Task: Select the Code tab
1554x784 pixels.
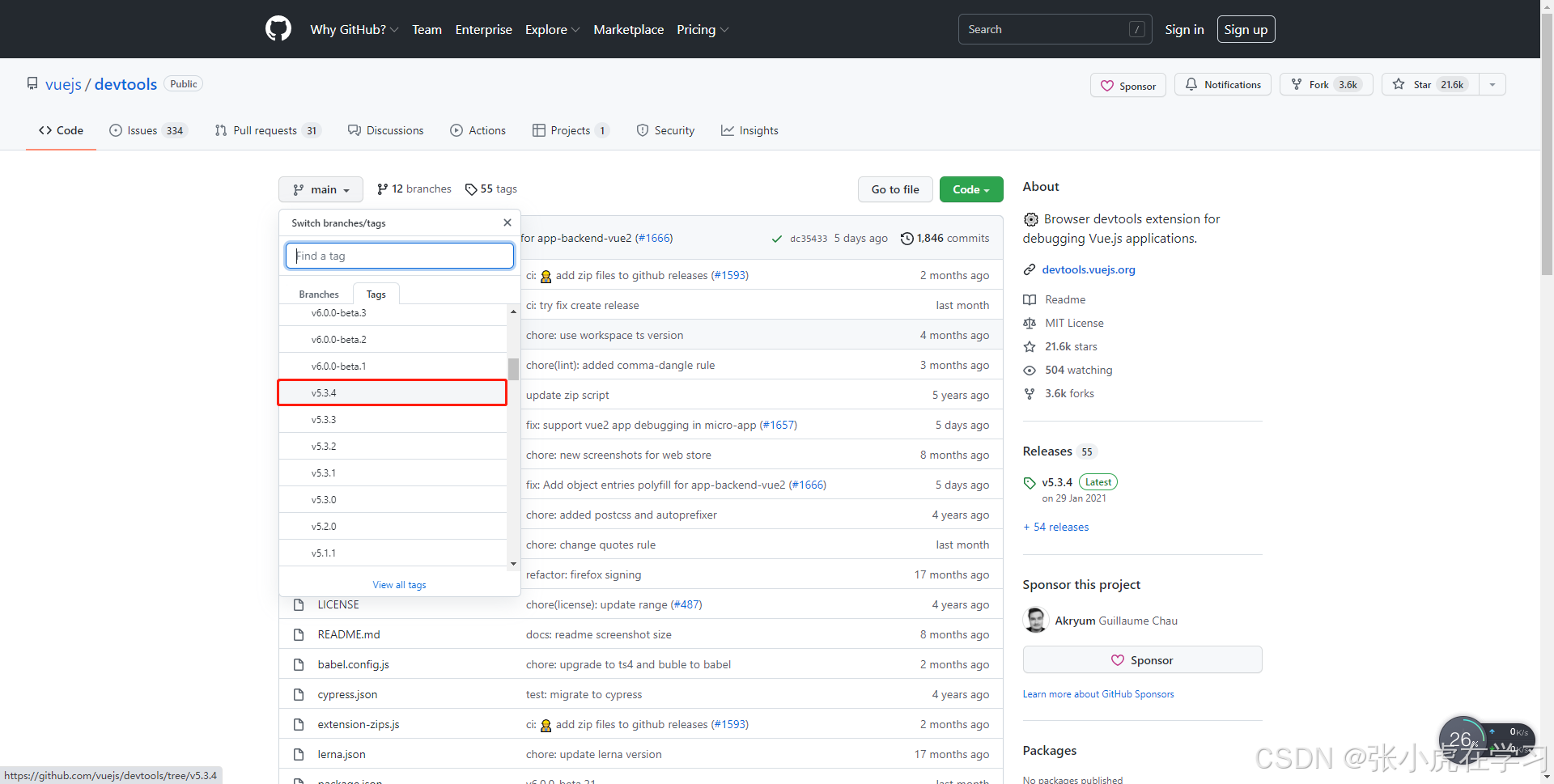Action: [x=61, y=130]
